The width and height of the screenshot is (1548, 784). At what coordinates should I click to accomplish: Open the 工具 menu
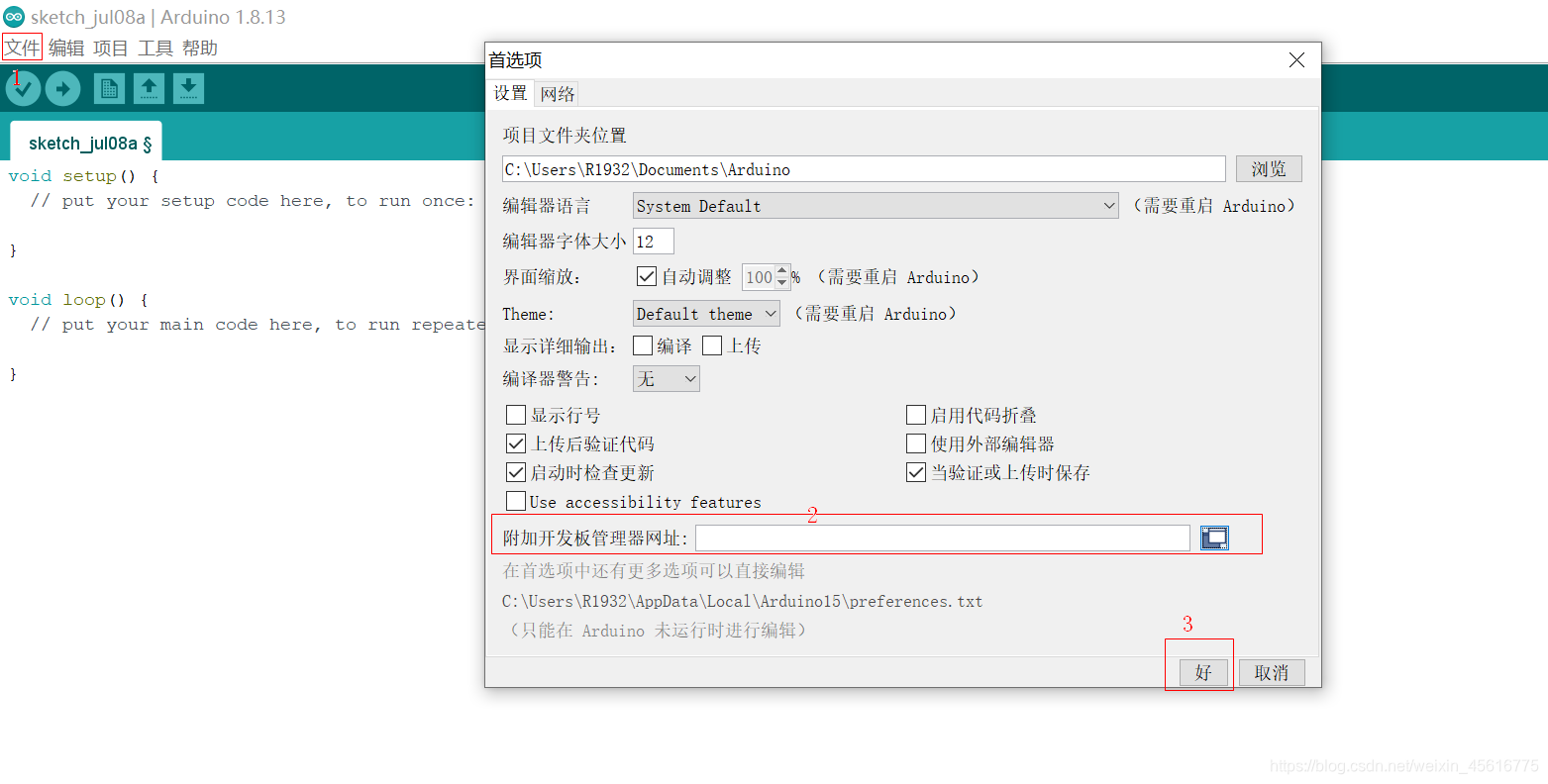pos(155,48)
